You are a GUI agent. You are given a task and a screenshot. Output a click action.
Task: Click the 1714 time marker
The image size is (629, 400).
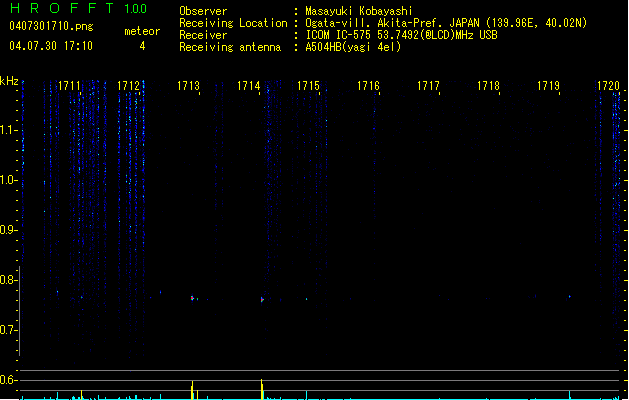(248, 86)
